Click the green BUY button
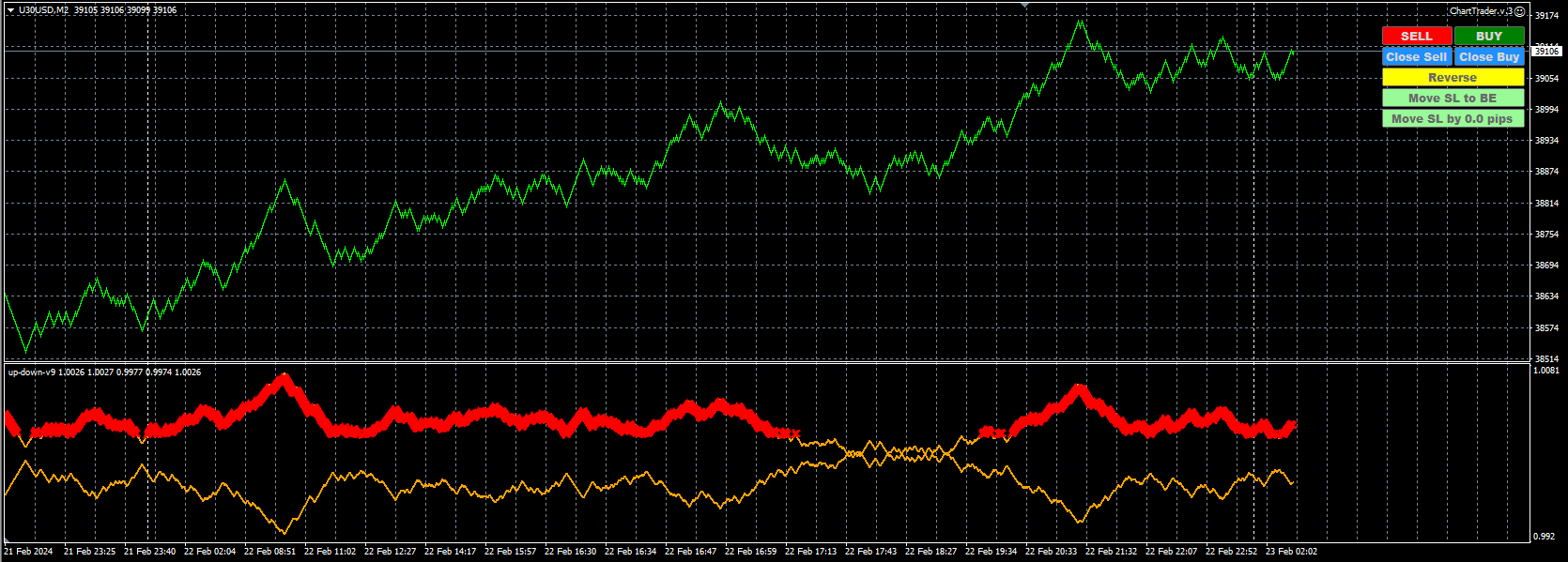 (x=1489, y=36)
